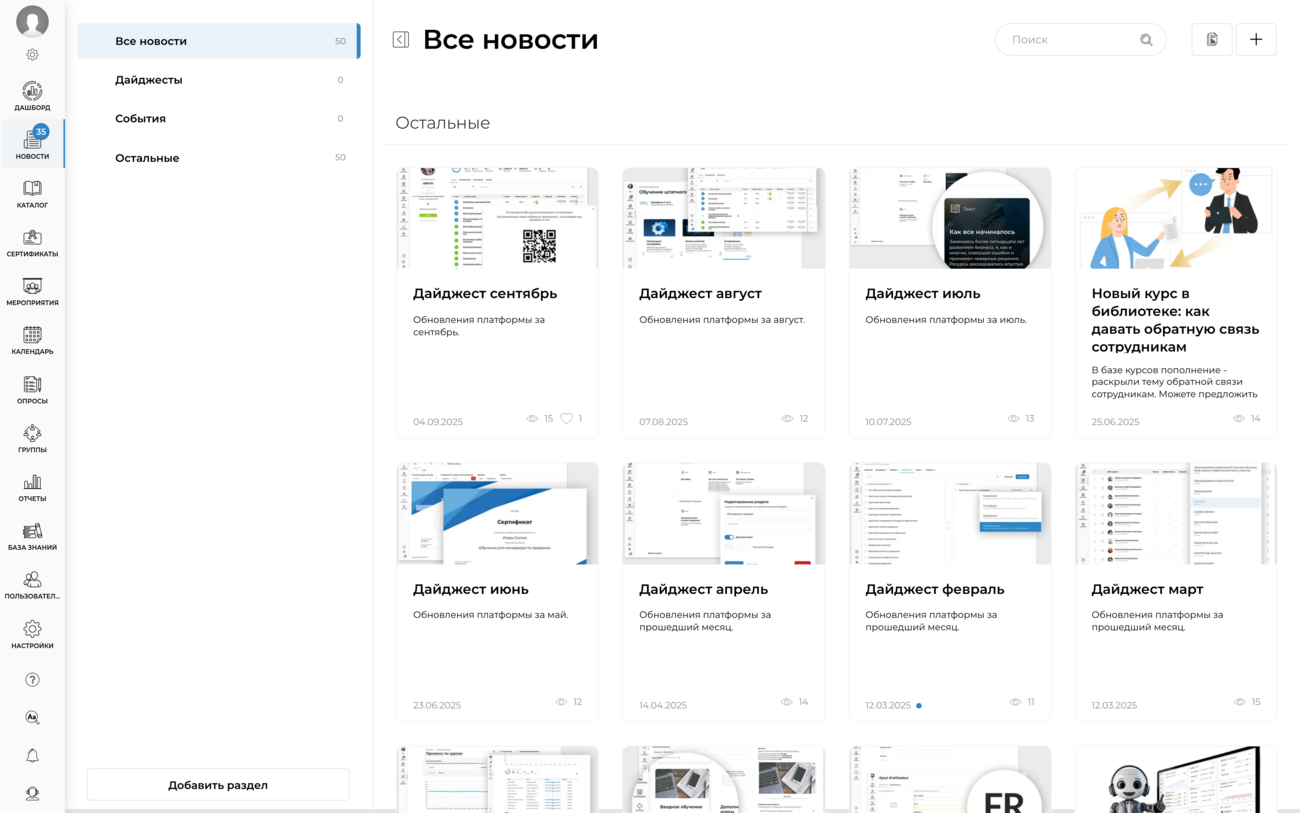
Task: Click the Остальные heading above news cards
Action: (442, 123)
